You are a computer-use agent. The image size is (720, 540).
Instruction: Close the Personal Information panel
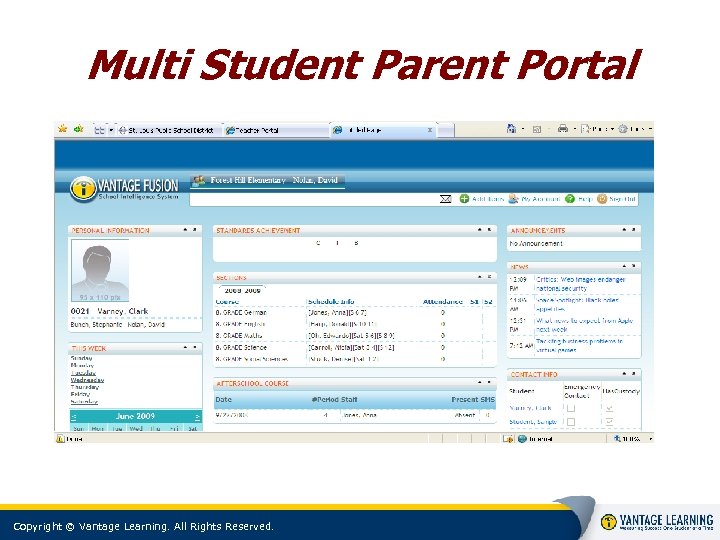(x=195, y=230)
